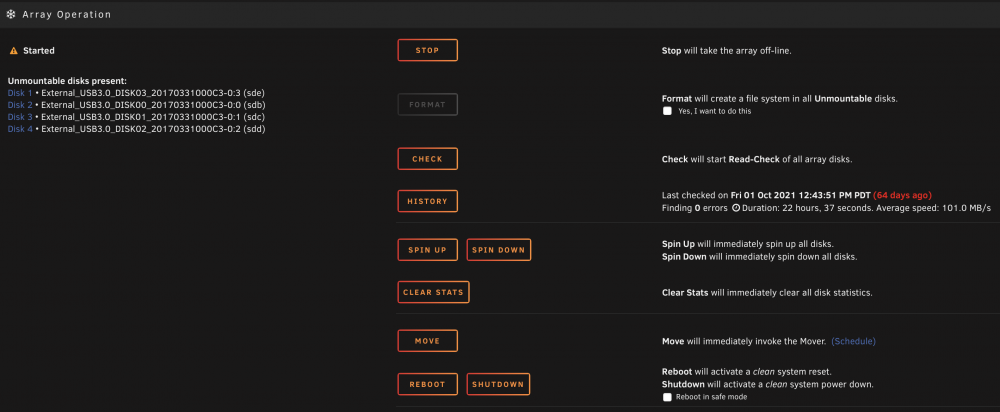Image resolution: width=1000 pixels, height=412 pixels.
Task: Click 'Stop will take the array off-line.' text
Action: click(x=726, y=50)
